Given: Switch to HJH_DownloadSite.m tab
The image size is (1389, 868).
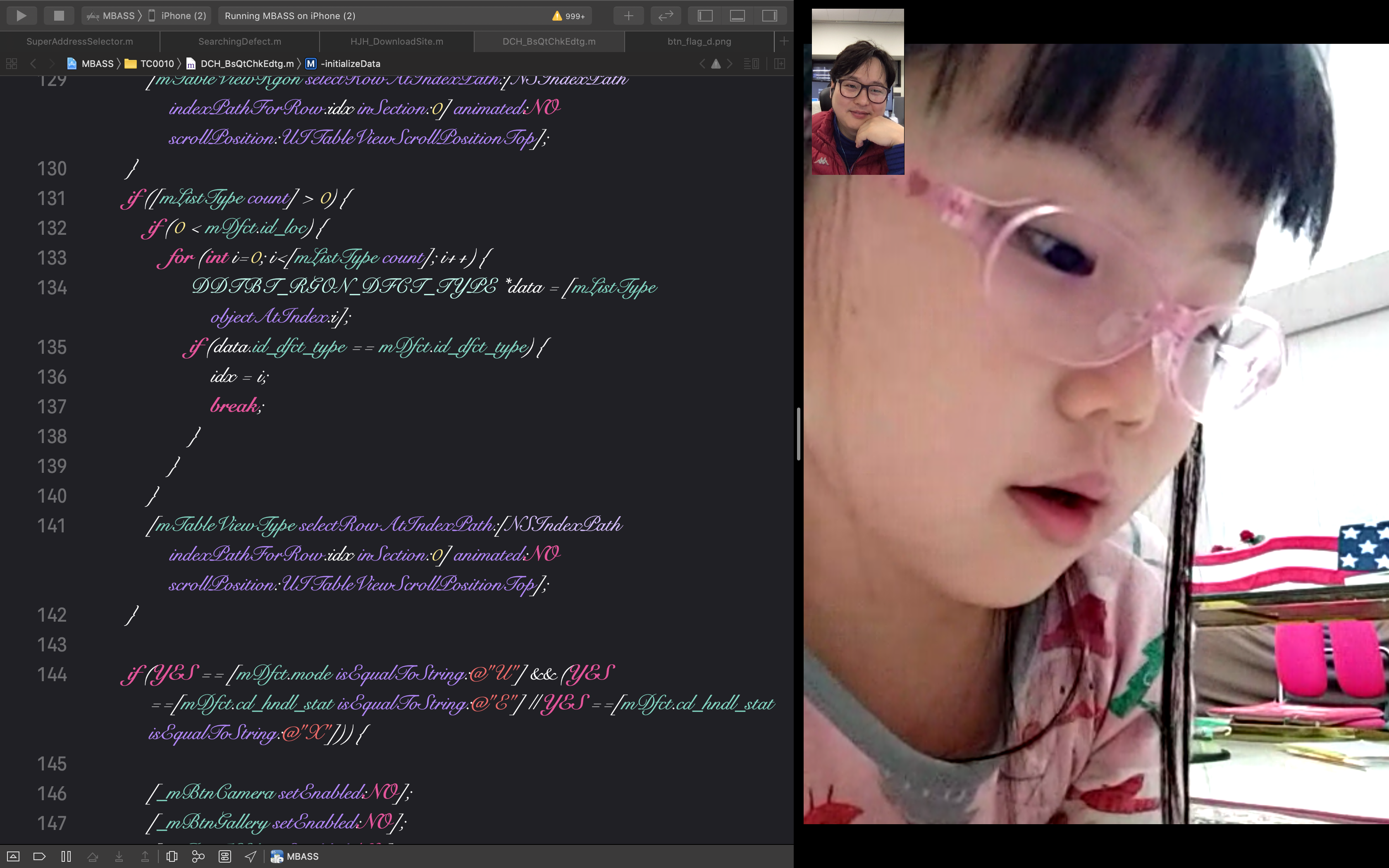Looking at the screenshot, I should click(x=396, y=41).
